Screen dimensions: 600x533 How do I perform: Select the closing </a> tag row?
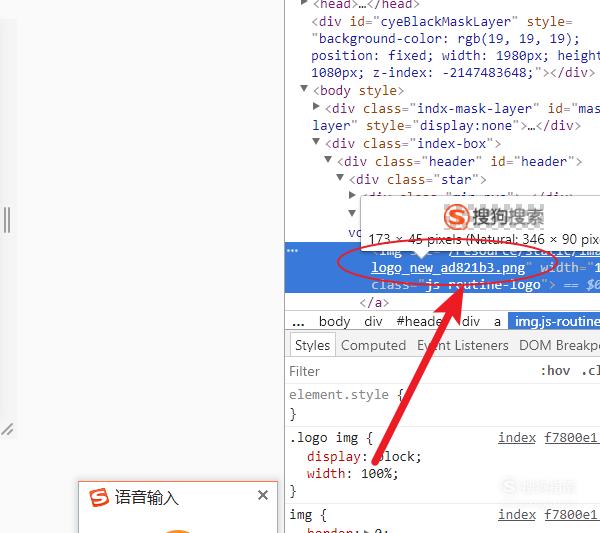374,303
